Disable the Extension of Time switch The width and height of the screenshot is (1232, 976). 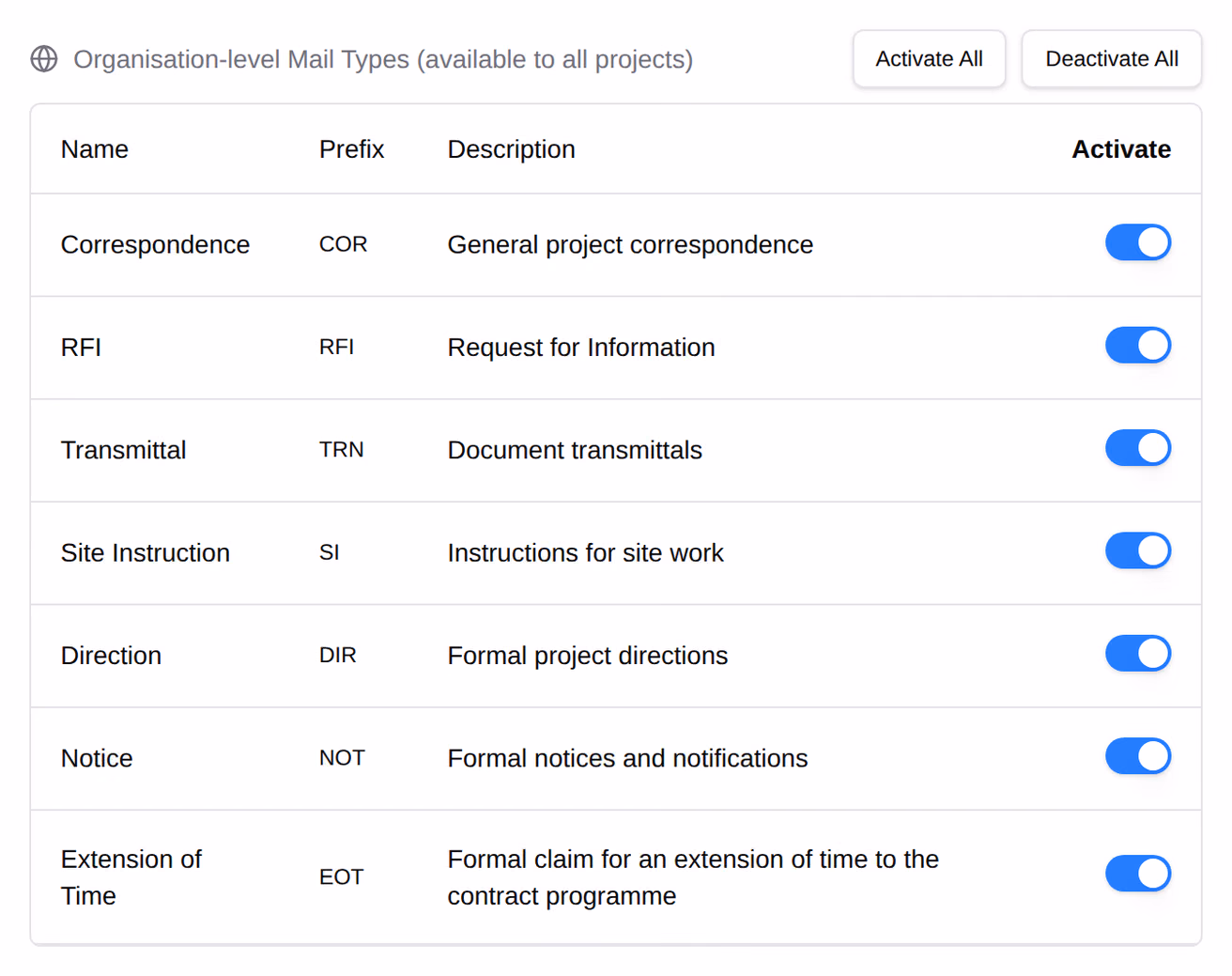tap(1138, 874)
